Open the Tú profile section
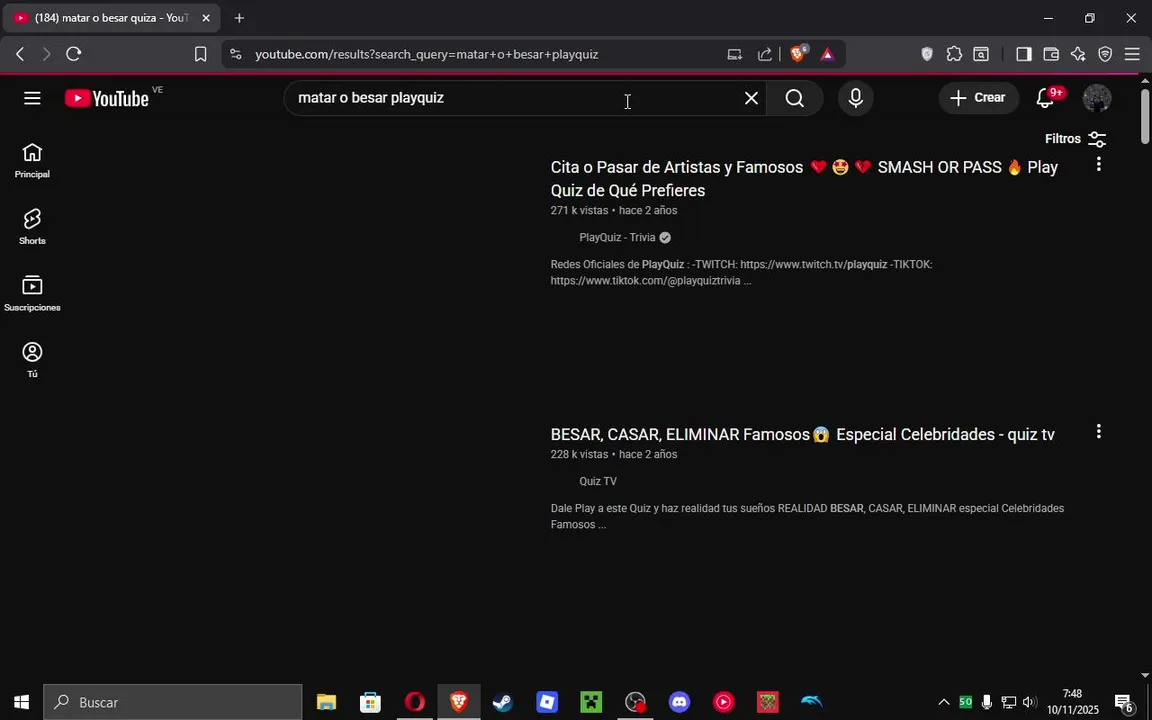This screenshot has height=720, width=1152. [32, 360]
